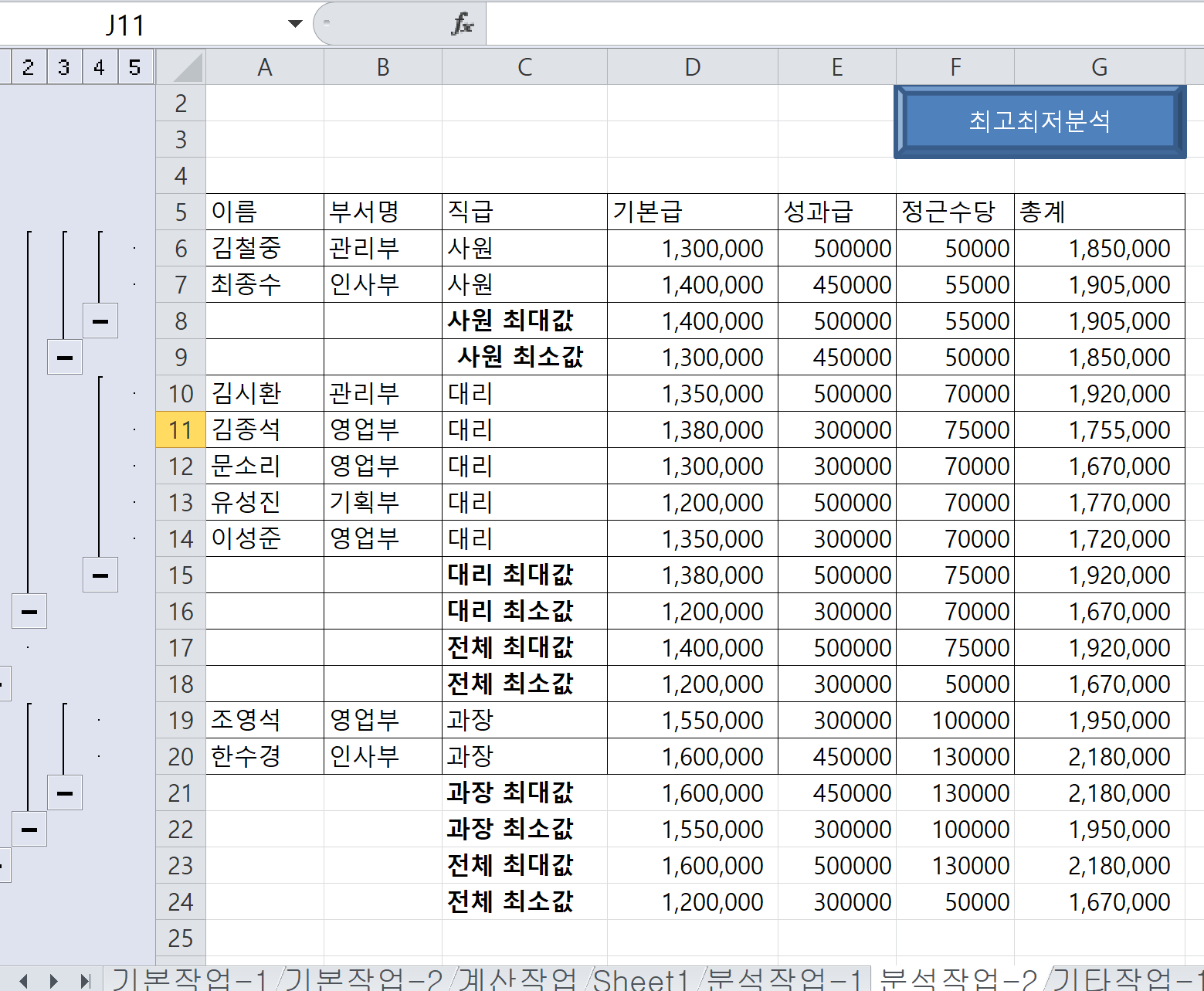Show outline level 3
1204x991 pixels.
pyautogui.click(x=63, y=67)
